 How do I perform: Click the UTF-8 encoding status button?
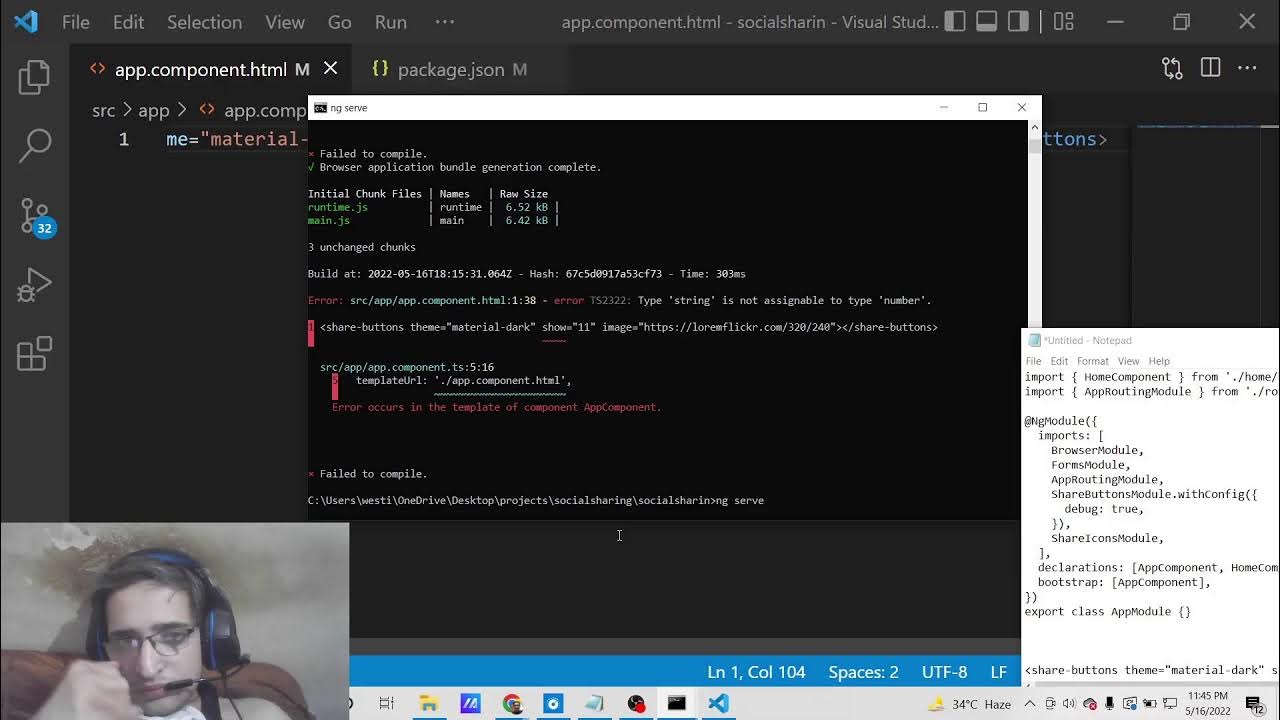tap(944, 672)
